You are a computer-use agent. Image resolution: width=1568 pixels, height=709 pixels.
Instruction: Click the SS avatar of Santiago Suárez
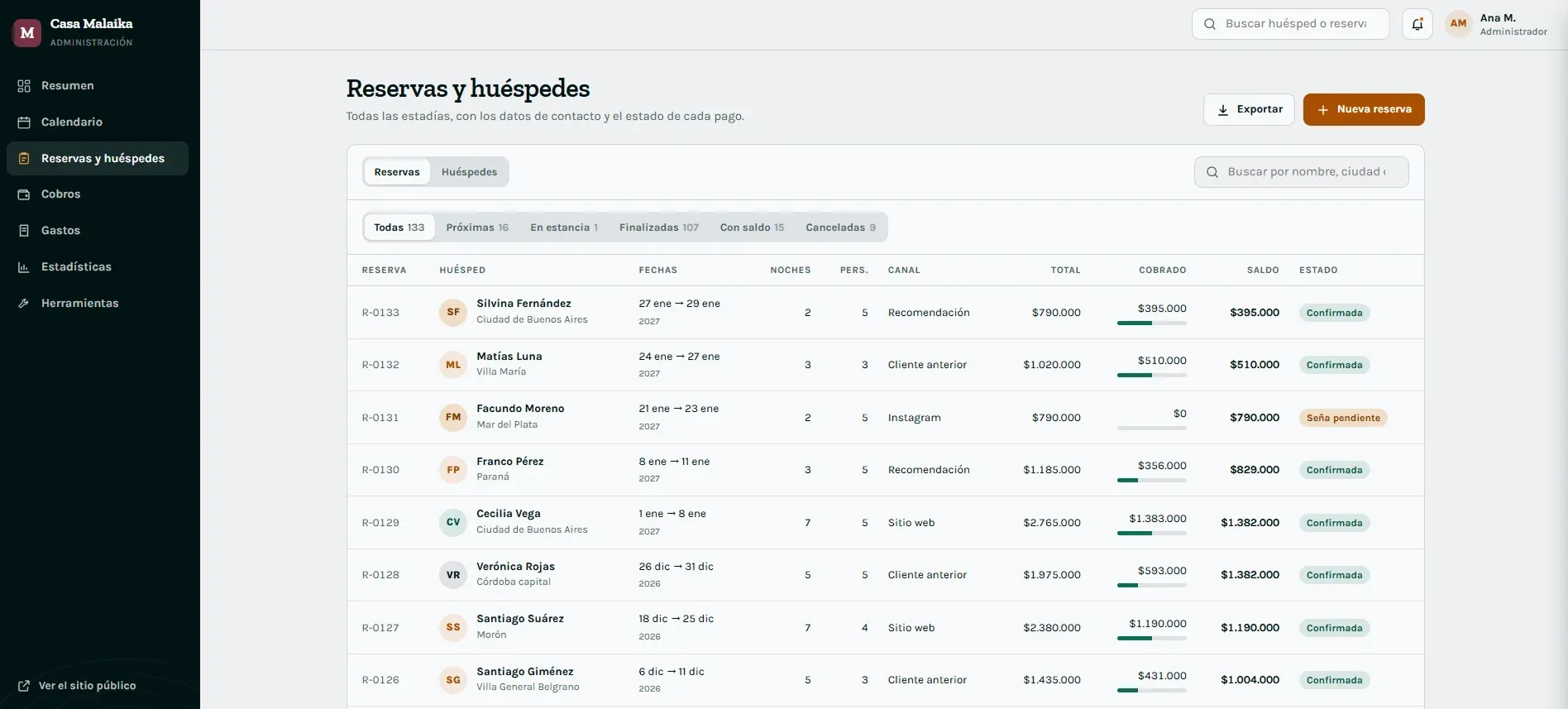(453, 627)
